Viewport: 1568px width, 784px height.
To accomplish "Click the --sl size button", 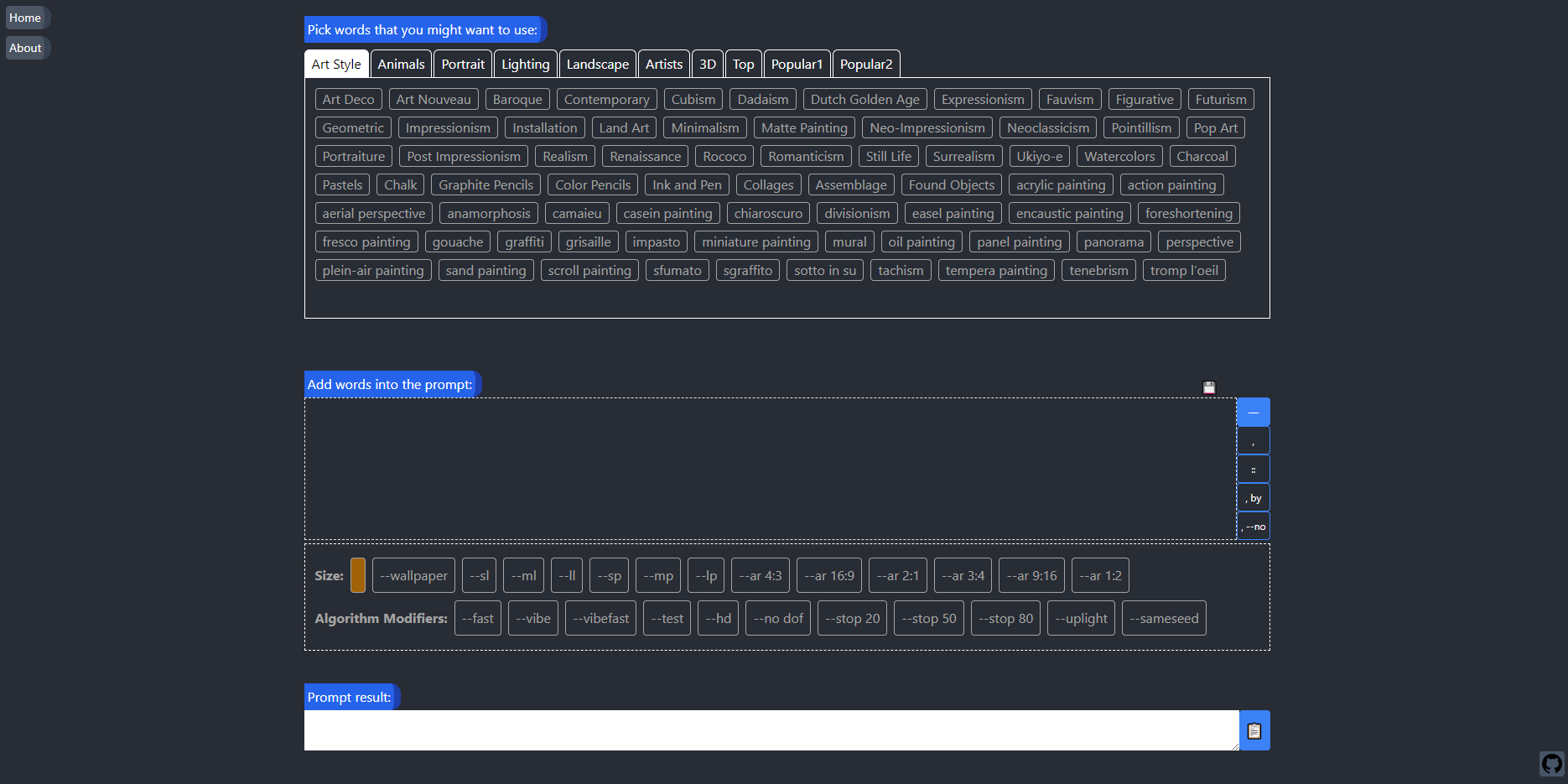I will (479, 575).
